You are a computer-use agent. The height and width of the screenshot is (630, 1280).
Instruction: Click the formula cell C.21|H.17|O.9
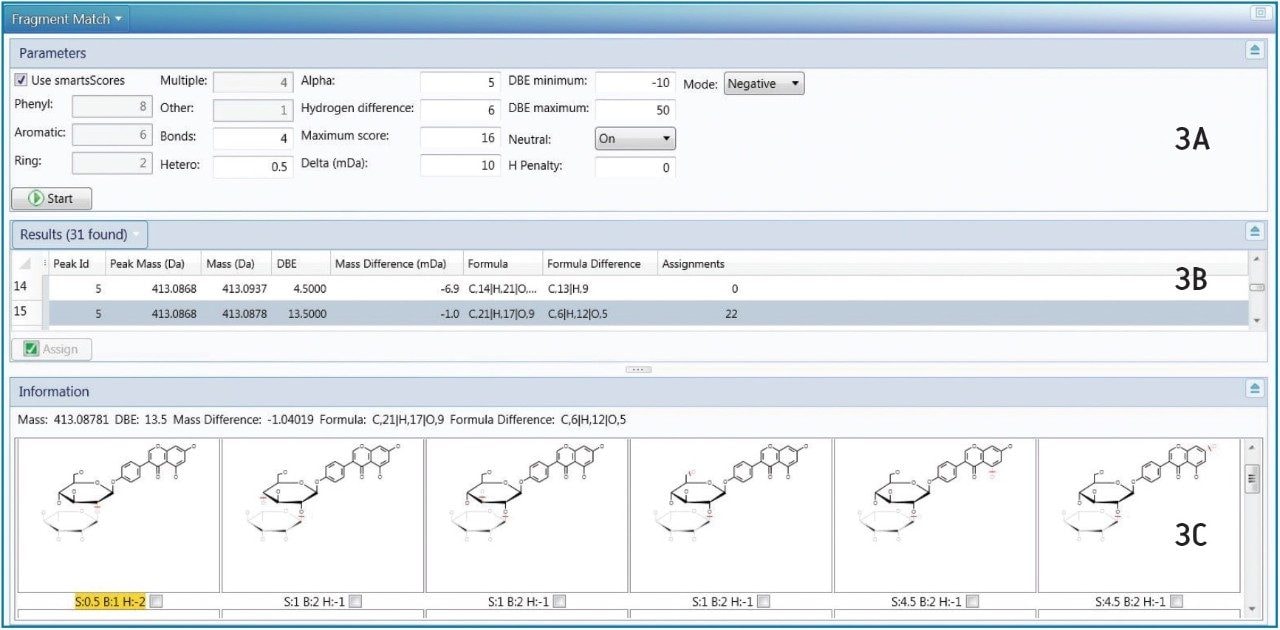503,313
